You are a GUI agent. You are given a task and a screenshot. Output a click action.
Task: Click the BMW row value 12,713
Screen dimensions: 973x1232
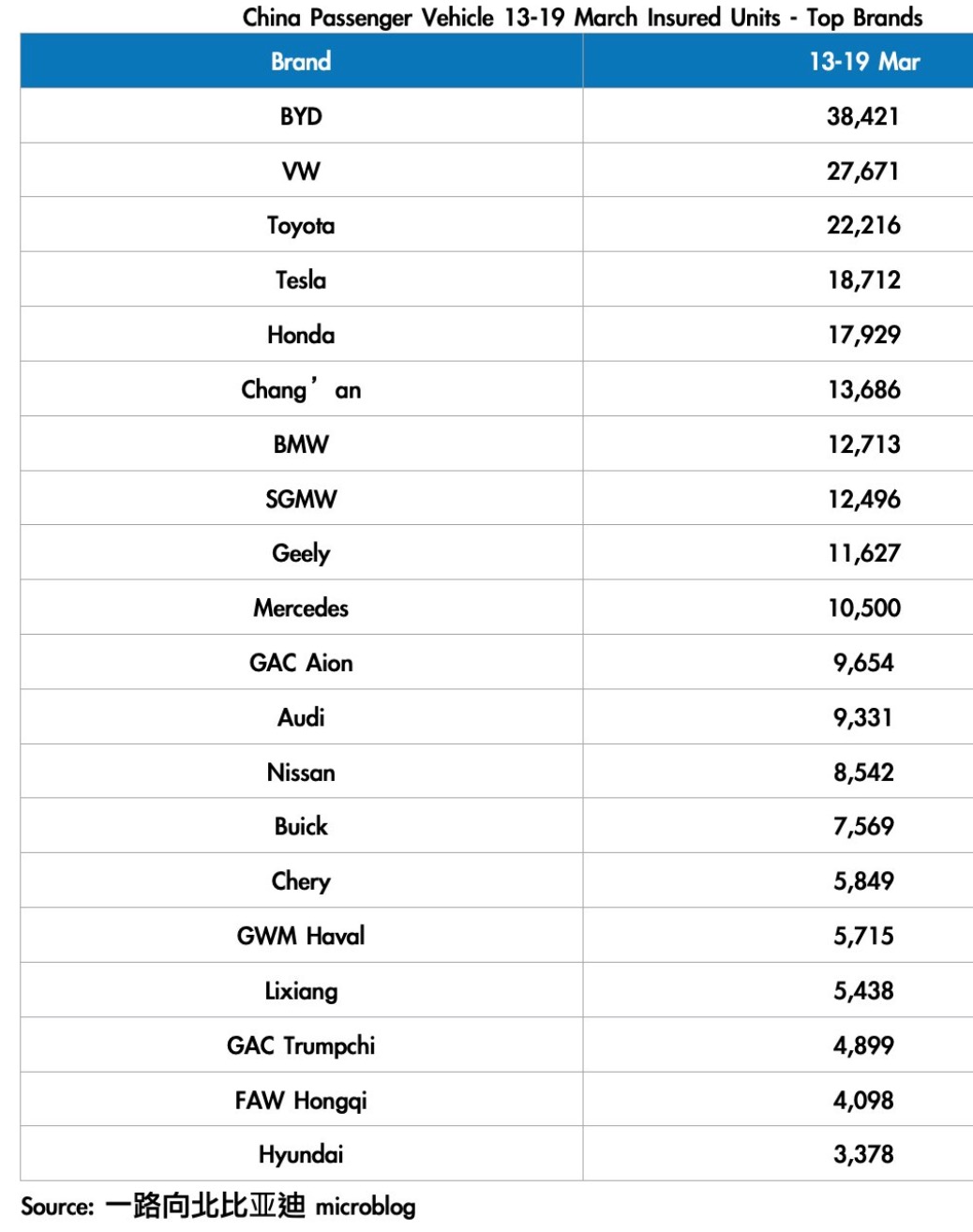click(863, 443)
